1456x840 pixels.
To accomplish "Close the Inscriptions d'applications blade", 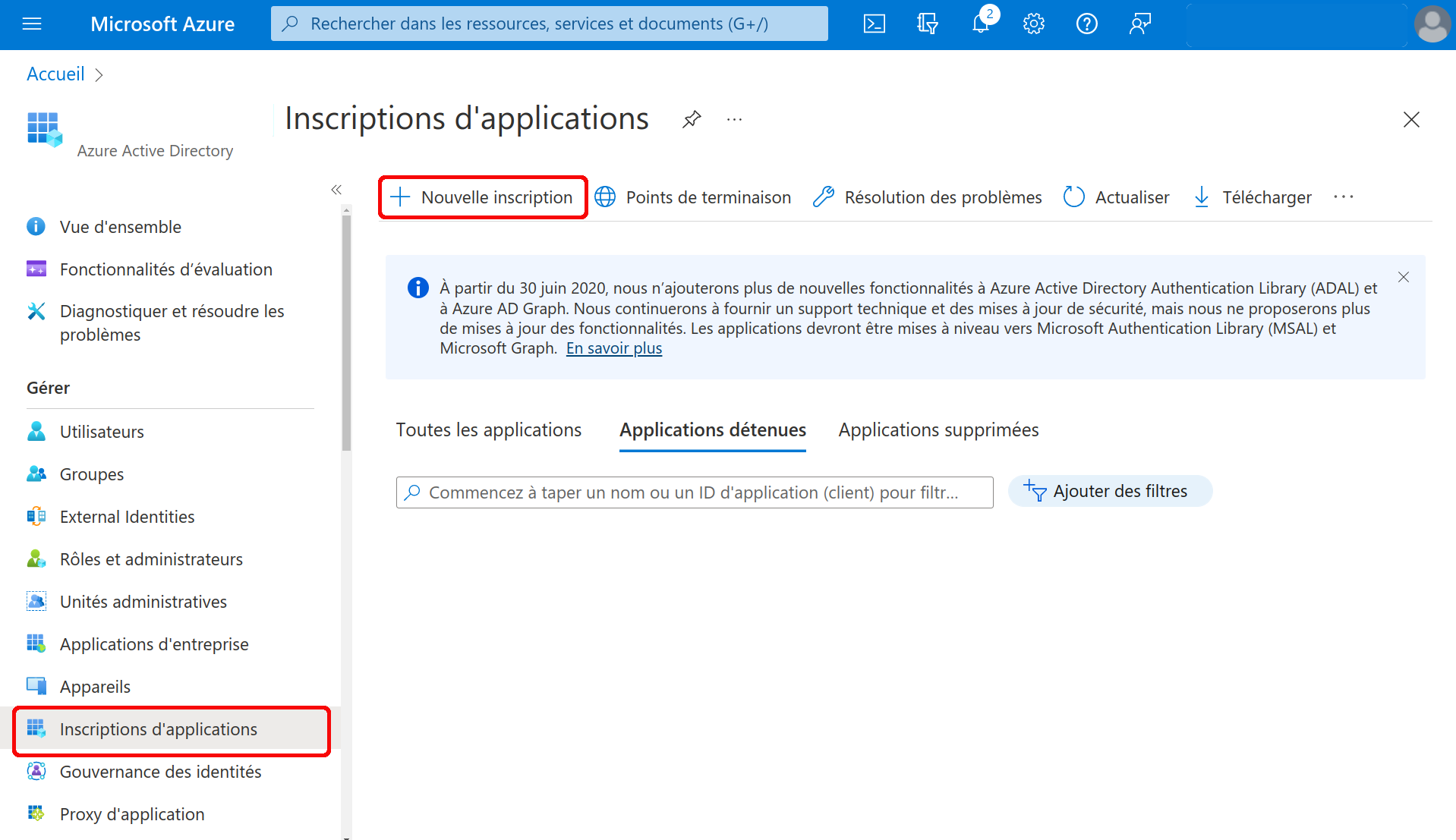I will tap(1411, 119).
